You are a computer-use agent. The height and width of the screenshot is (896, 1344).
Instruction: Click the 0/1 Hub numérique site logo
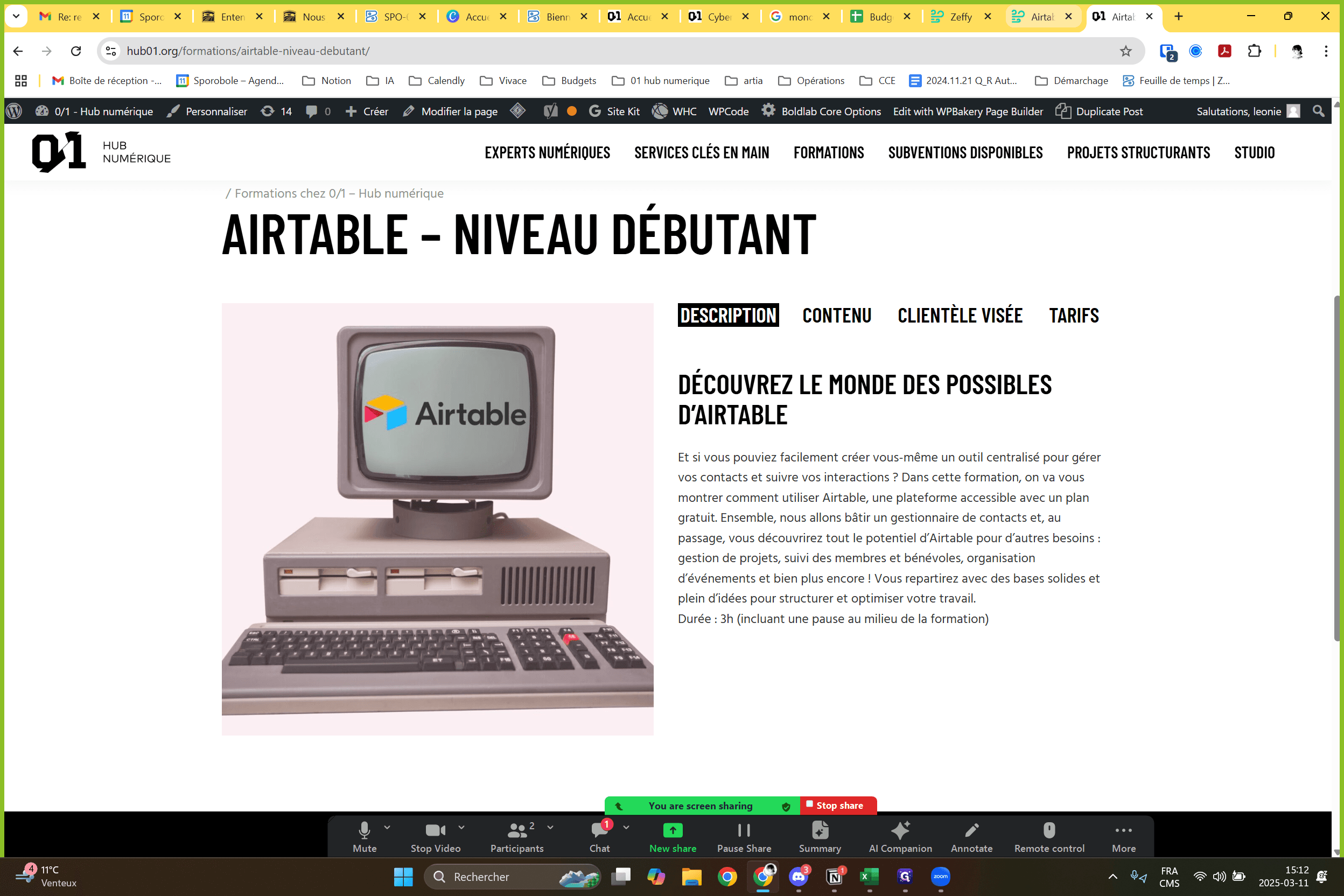(x=101, y=152)
